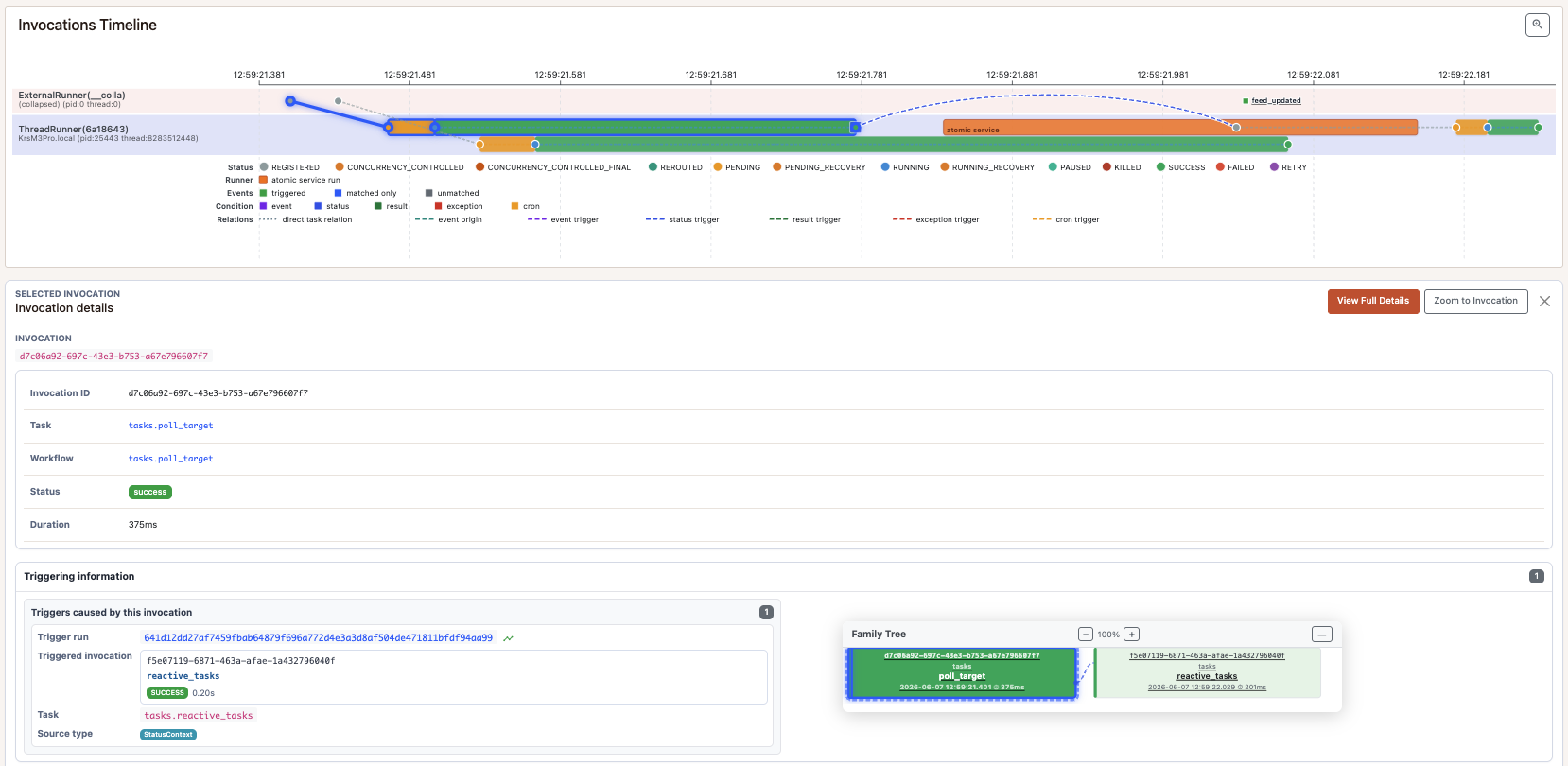The image size is (1568, 766).
Task: Open tasks.poll_target link in Task row
Action: [x=170, y=426]
